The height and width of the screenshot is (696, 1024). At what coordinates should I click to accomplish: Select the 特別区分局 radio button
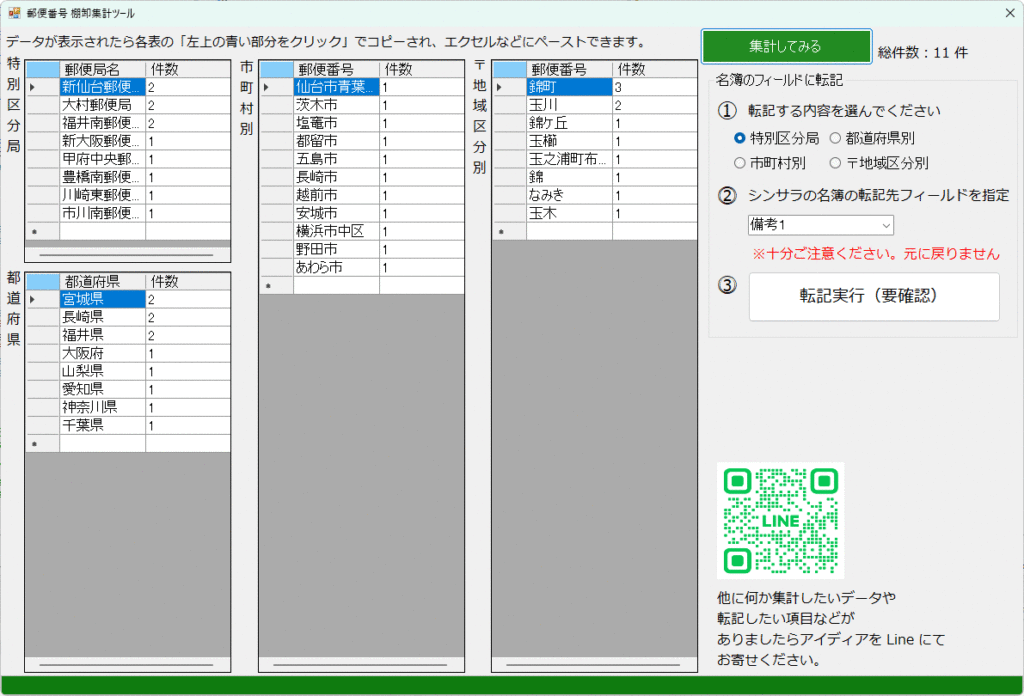(x=740, y=138)
